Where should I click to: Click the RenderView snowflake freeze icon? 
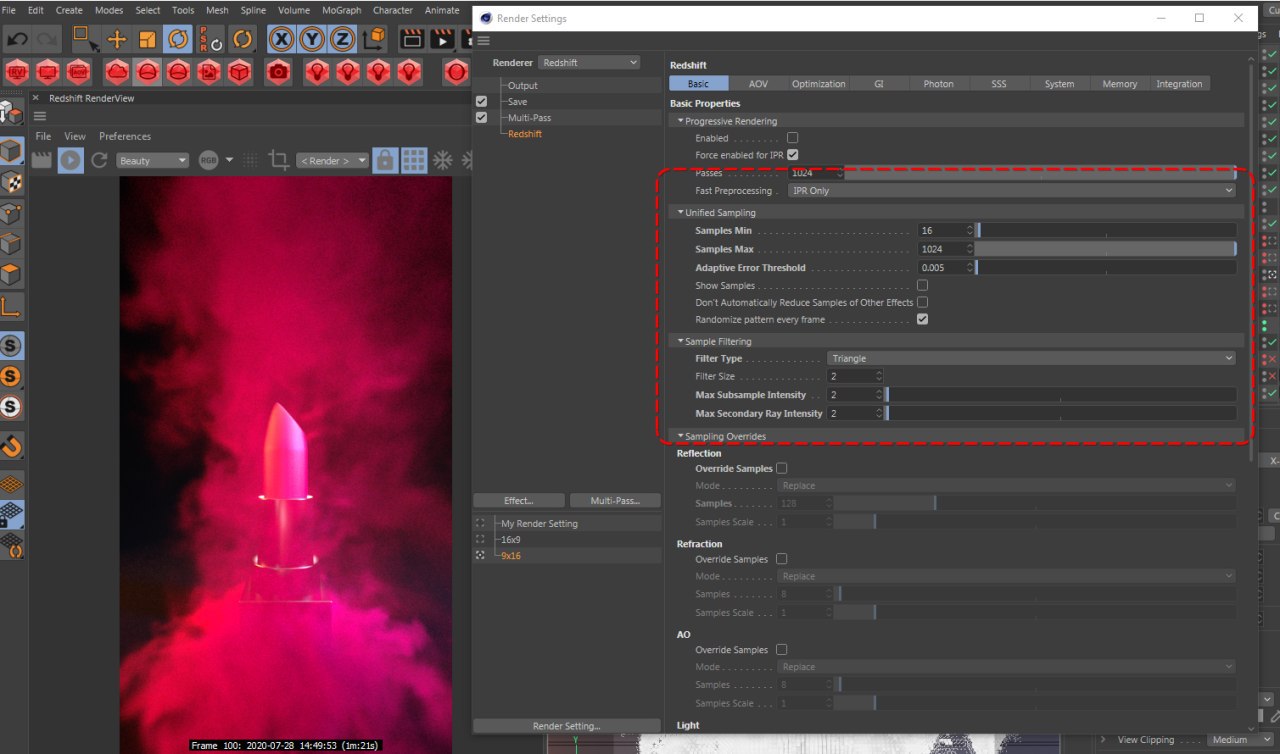point(442,160)
